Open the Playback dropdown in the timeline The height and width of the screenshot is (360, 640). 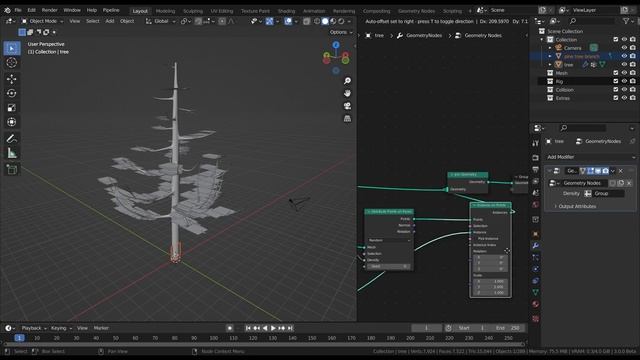click(34, 328)
